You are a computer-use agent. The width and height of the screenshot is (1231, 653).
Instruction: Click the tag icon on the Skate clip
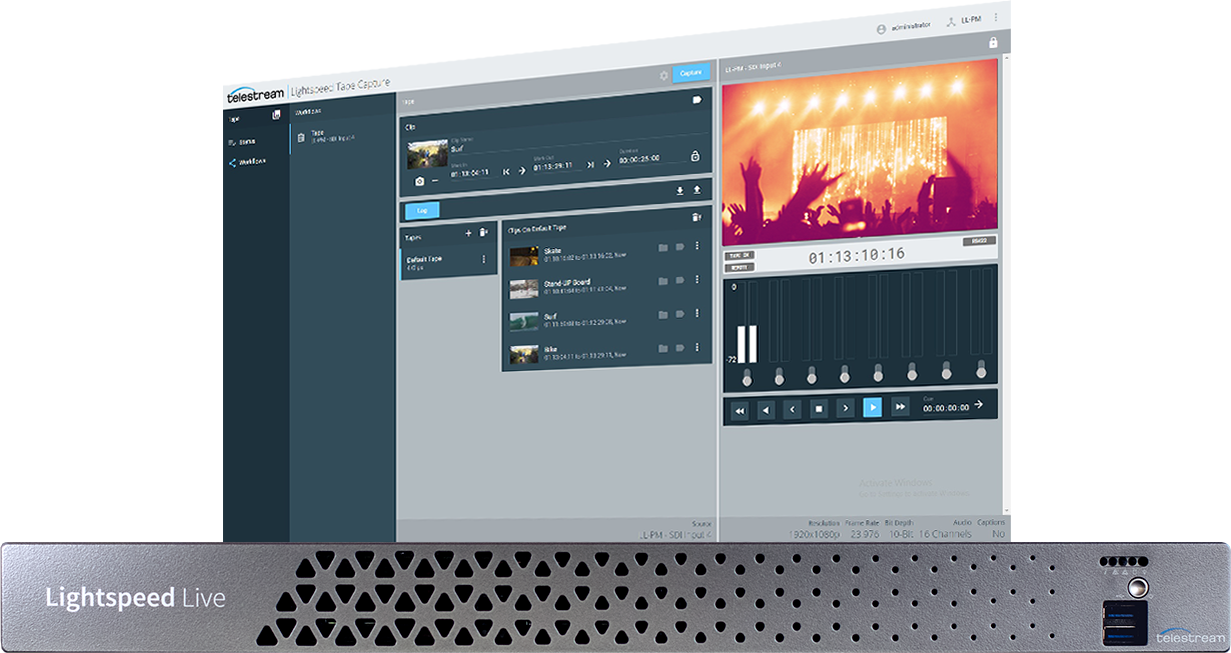(680, 246)
